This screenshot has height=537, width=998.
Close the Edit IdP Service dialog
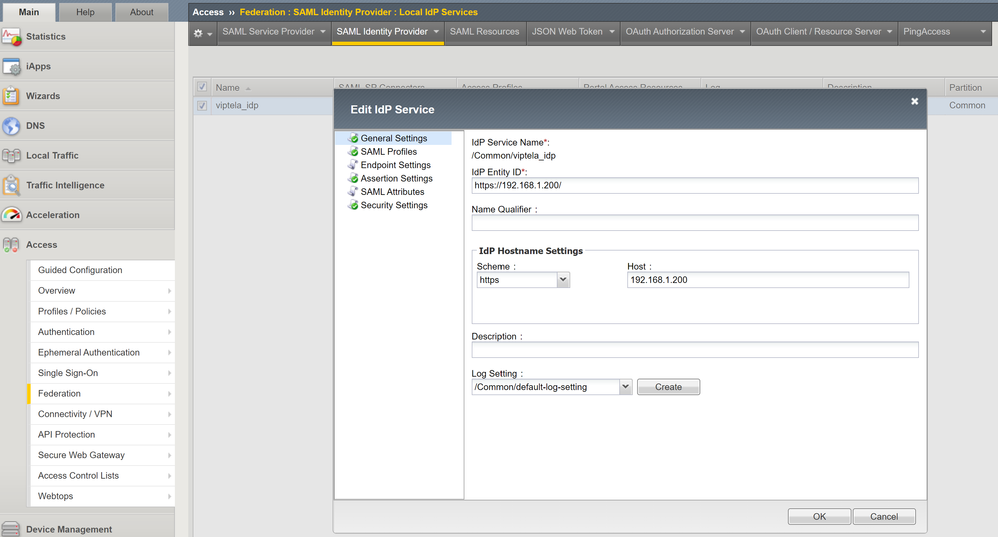[x=914, y=101]
